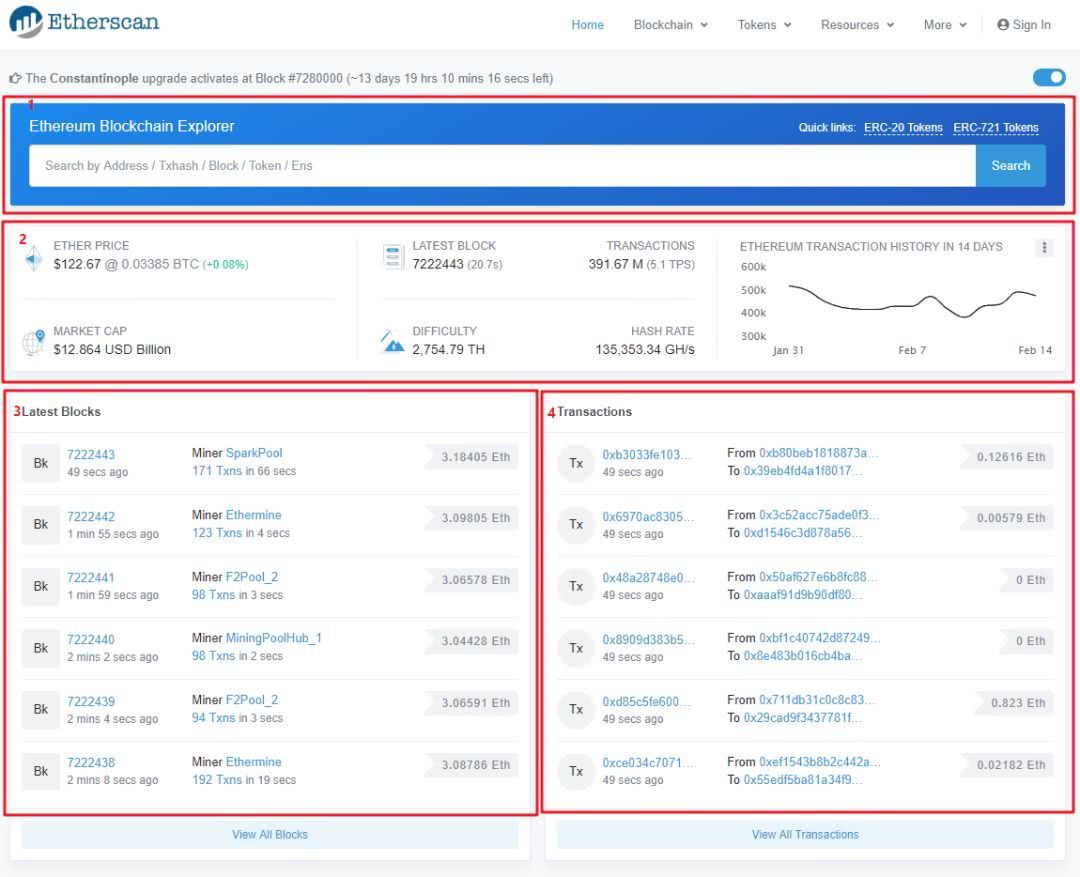The width and height of the screenshot is (1080, 877).
Task: Open block 7222442 link
Action: pos(91,517)
